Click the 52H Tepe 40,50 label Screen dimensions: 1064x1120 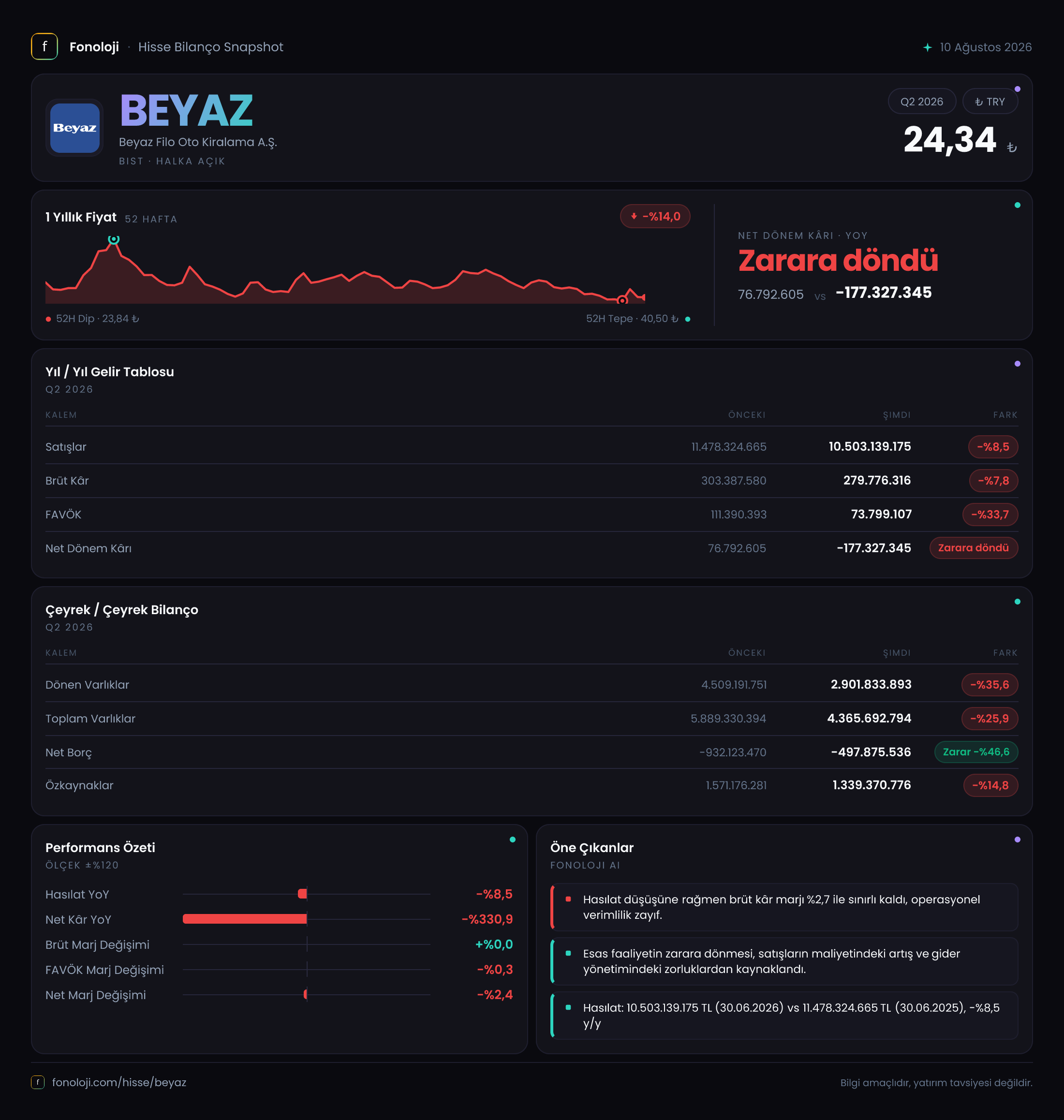point(633,319)
